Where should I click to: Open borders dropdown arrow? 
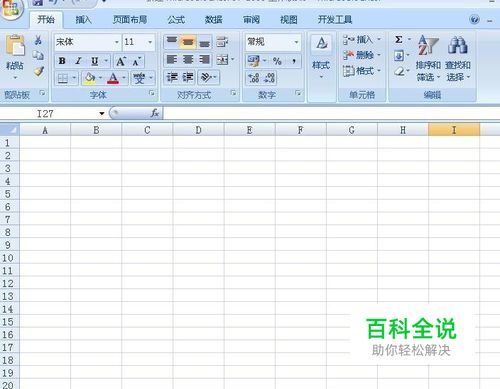74,78
